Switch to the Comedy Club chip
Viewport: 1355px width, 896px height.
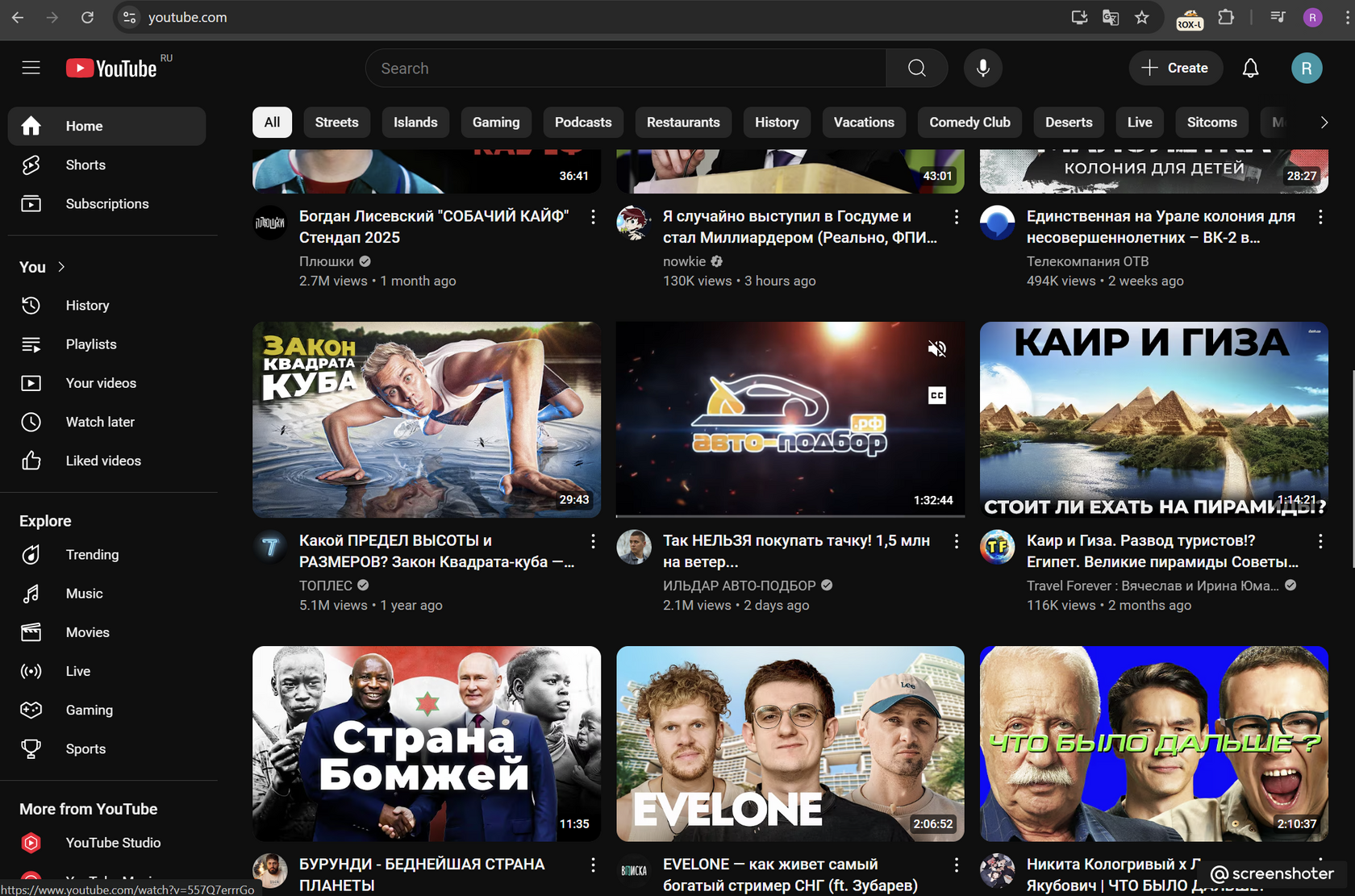tap(969, 123)
